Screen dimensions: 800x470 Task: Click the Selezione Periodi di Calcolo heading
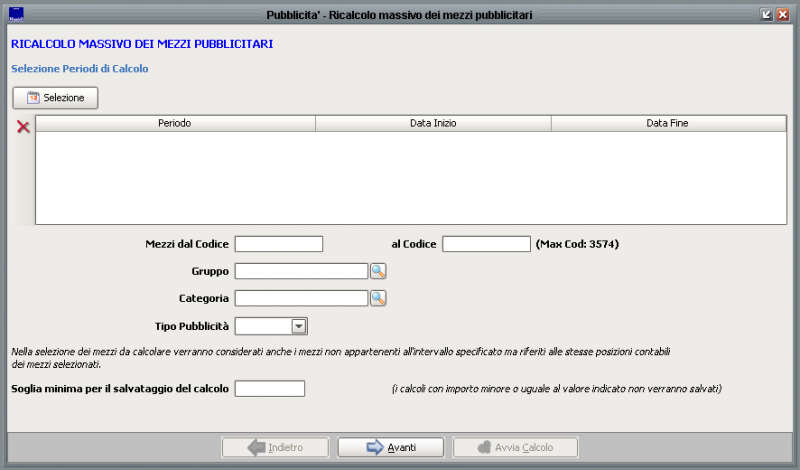[x=80, y=68]
